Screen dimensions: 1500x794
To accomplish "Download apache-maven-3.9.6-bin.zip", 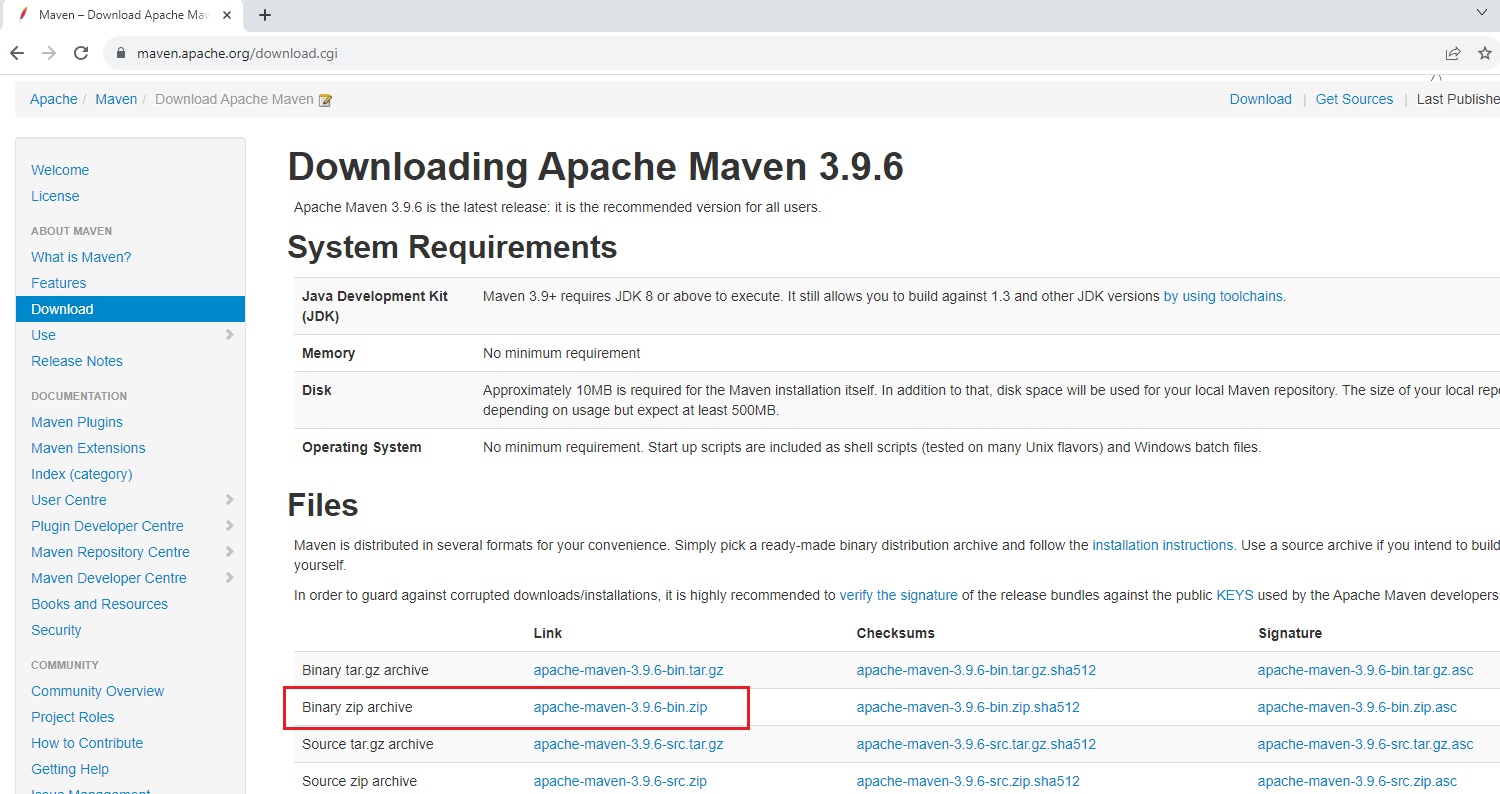I will pos(620,707).
